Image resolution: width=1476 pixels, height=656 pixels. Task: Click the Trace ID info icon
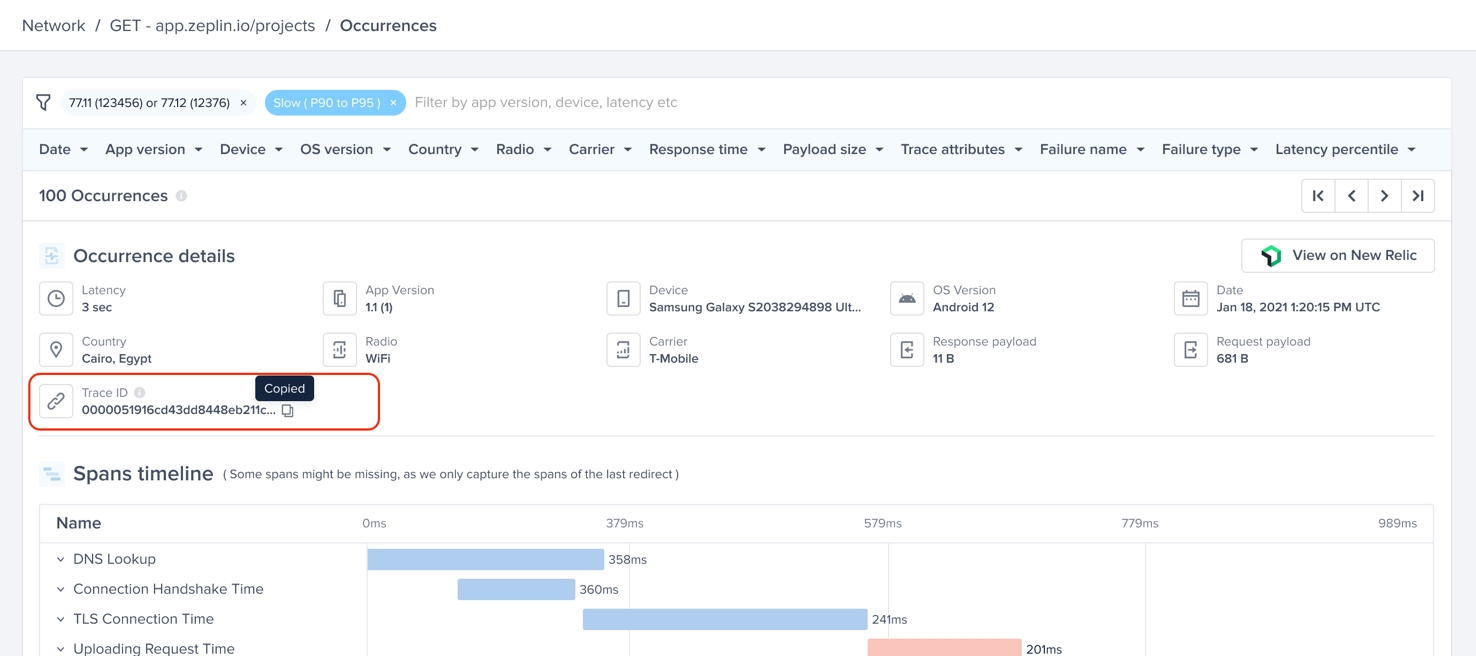tap(140, 393)
